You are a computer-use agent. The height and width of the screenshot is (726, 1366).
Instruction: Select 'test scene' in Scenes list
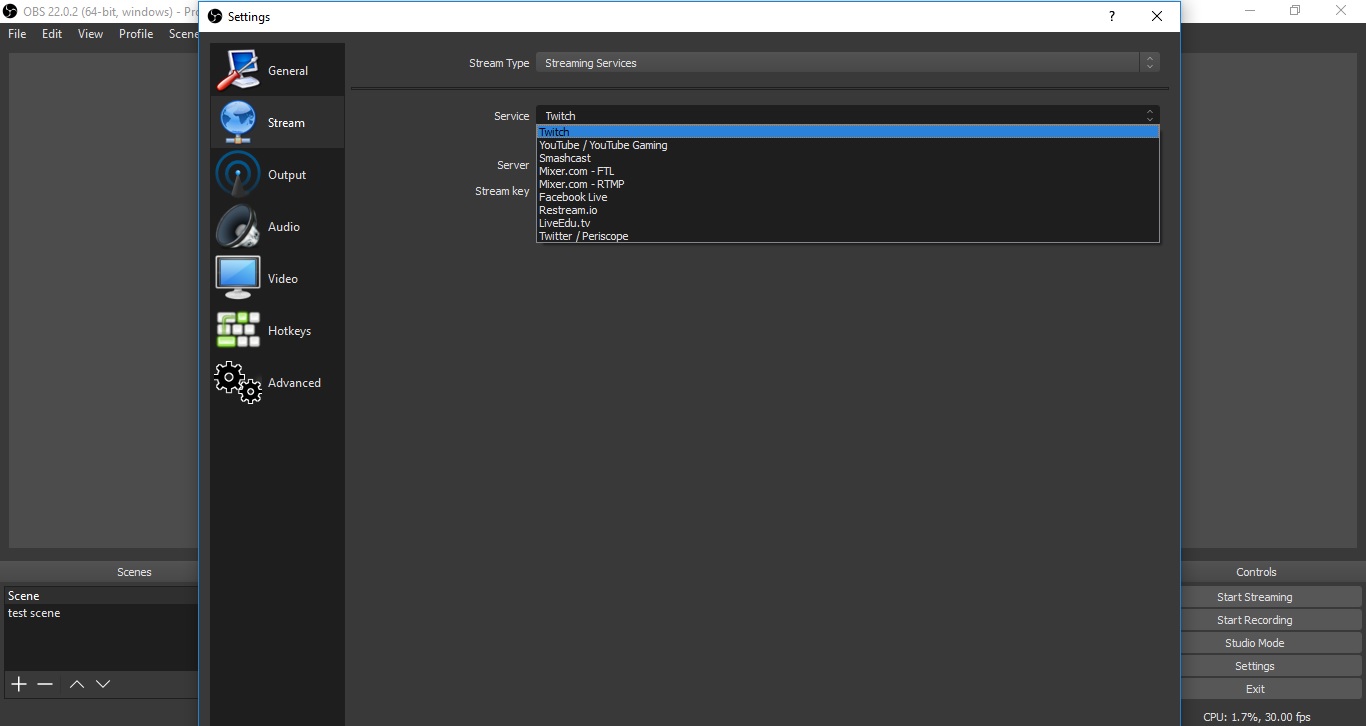tap(100, 613)
